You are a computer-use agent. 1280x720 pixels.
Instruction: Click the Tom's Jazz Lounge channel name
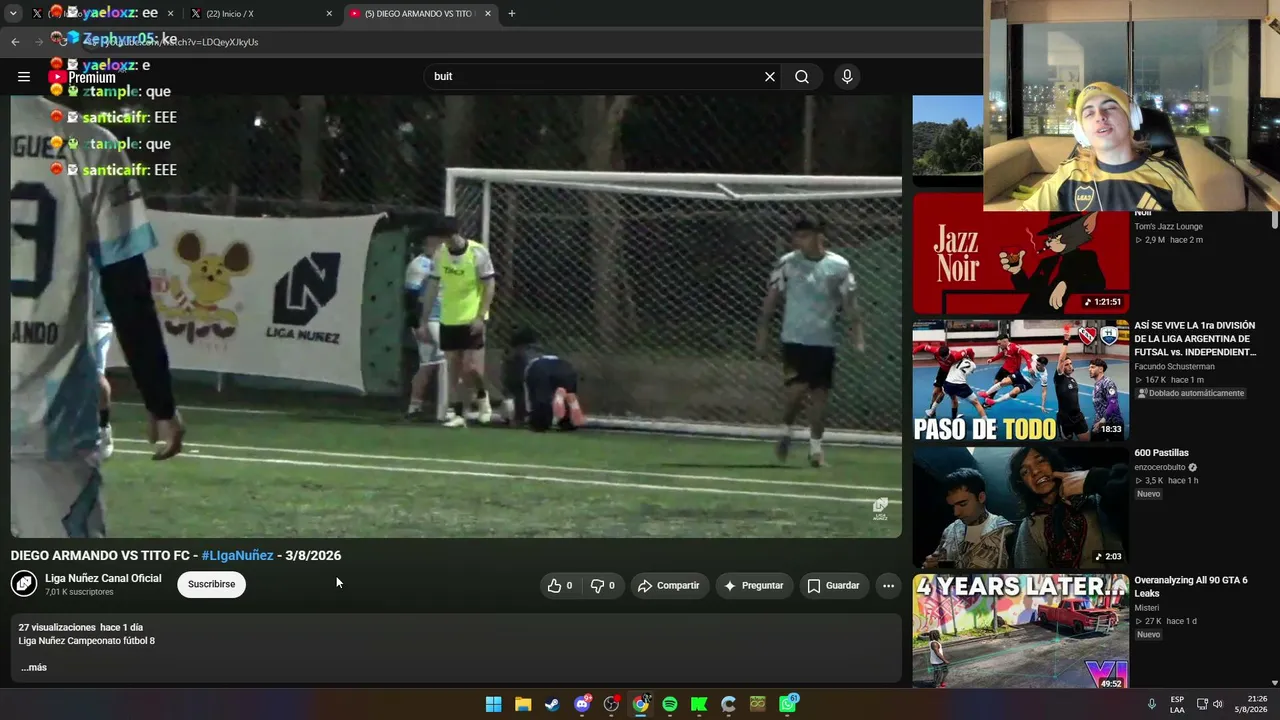(1168, 227)
